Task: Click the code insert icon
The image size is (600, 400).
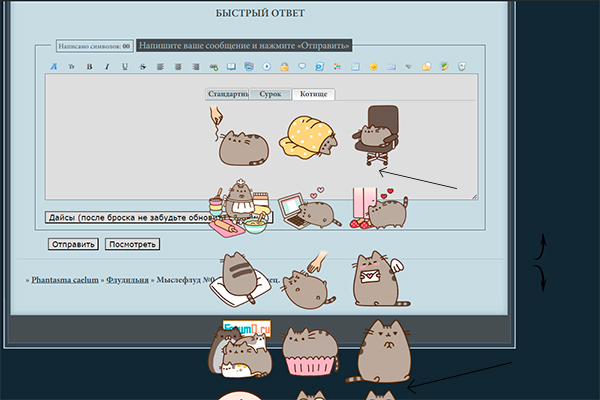Action: [x=320, y=67]
